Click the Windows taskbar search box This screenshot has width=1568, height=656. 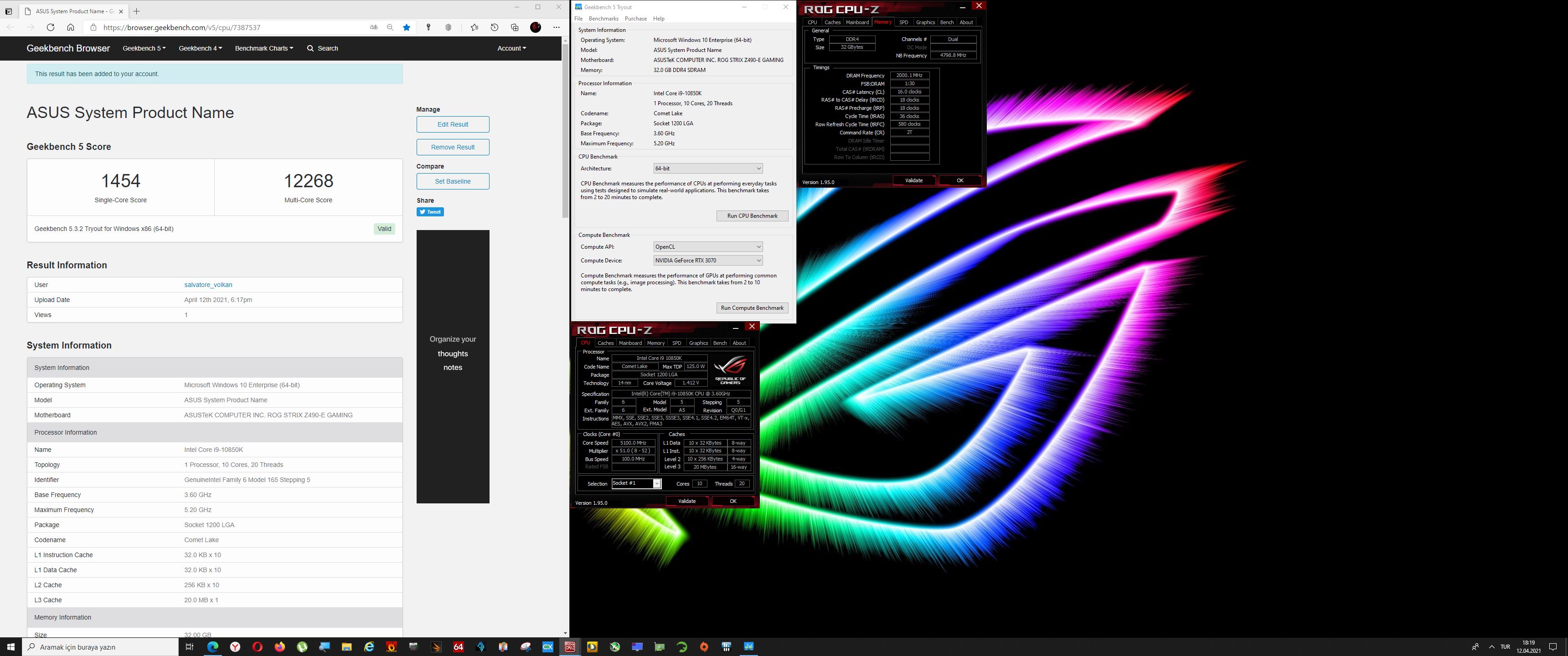[x=100, y=647]
